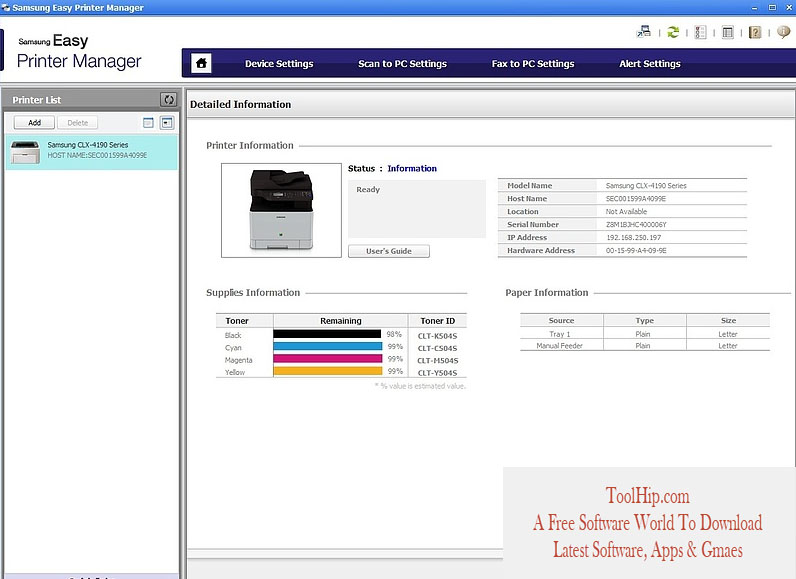Click the Samsung CLX-4190 printer thumbnail icon

(25, 152)
